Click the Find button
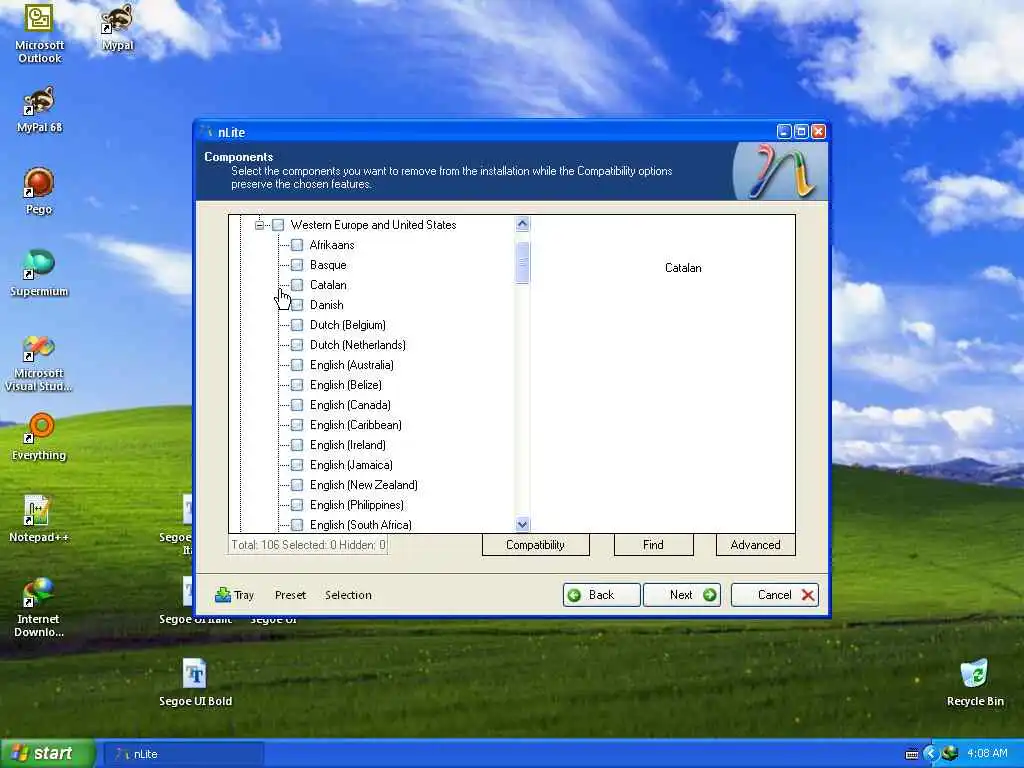 tap(653, 545)
